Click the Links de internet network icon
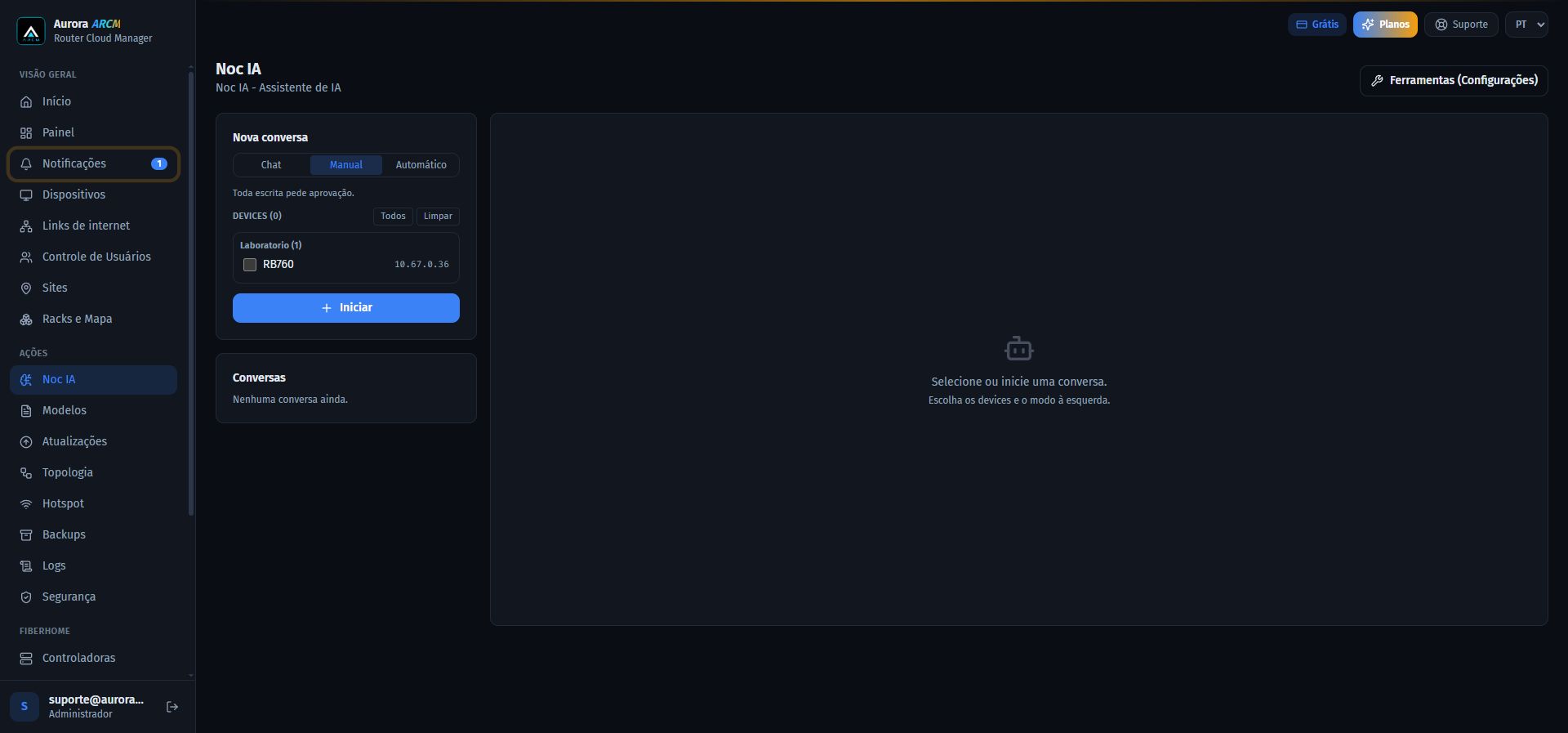Image resolution: width=1568 pixels, height=733 pixels. click(26, 226)
